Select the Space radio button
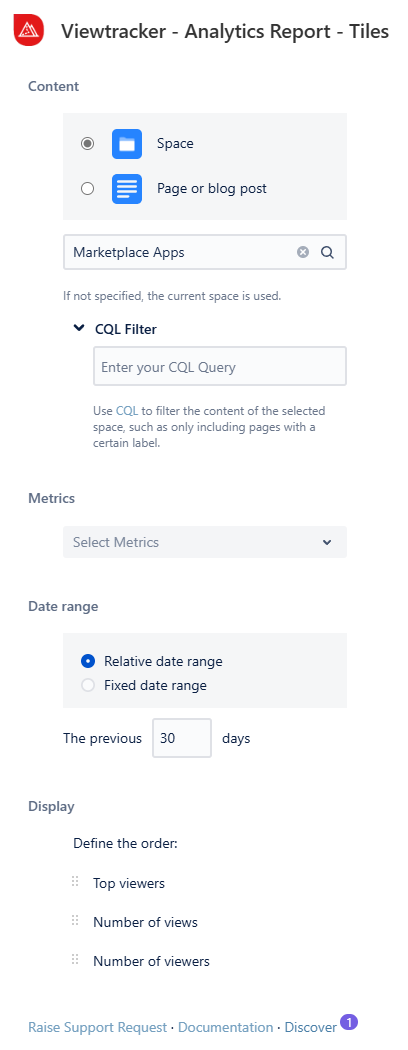408x1050 pixels. [x=87, y=143]
